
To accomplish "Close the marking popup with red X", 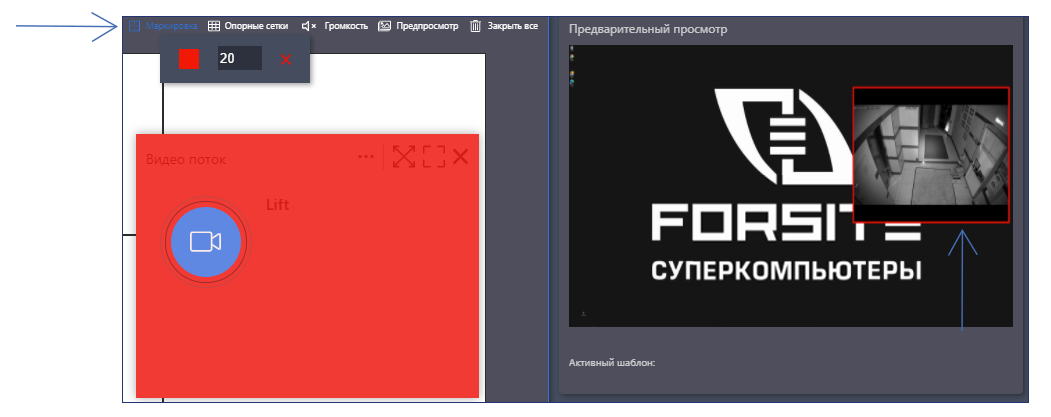I will click(286, 60).
